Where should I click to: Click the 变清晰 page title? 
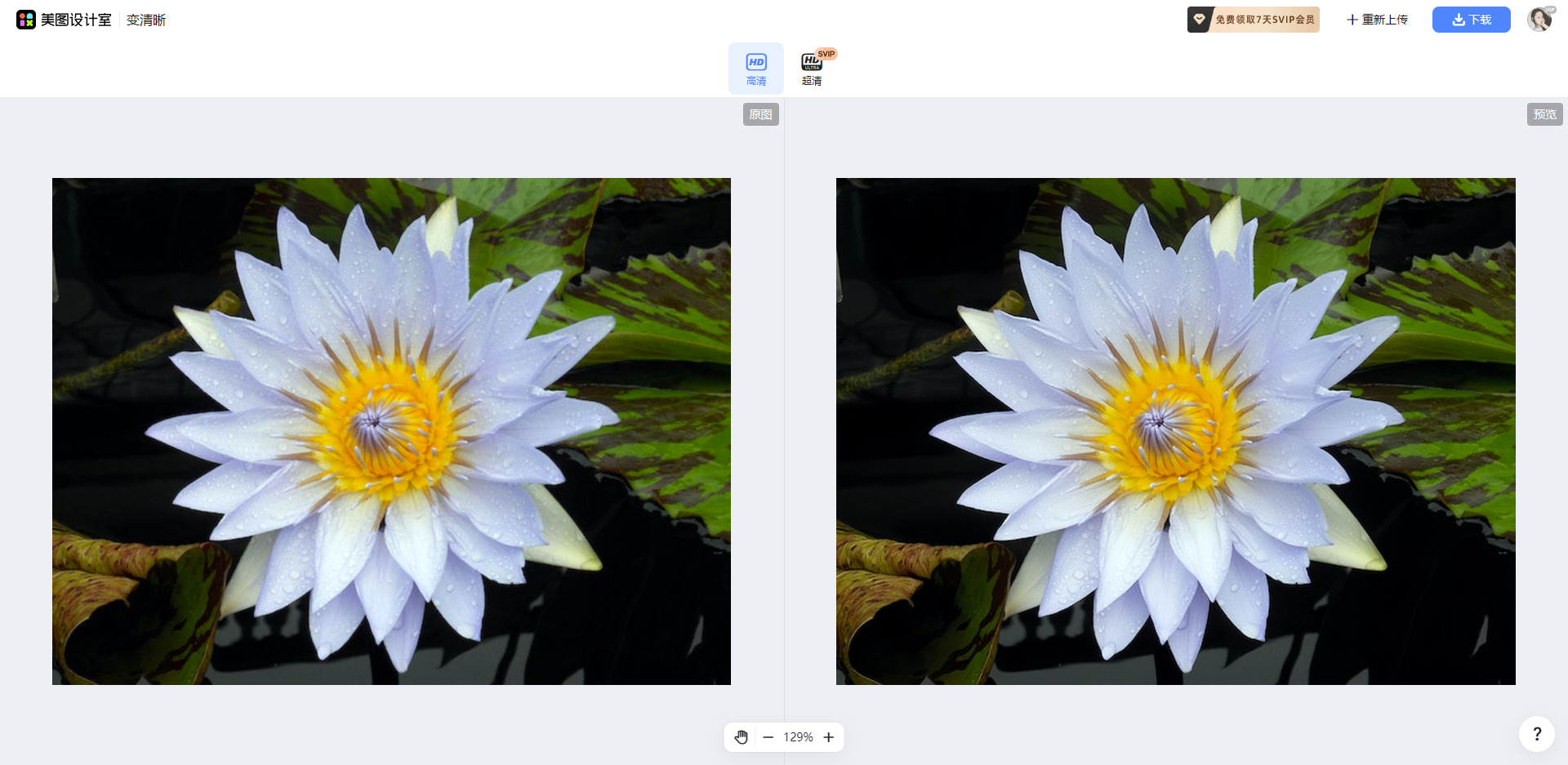[146, 20]
